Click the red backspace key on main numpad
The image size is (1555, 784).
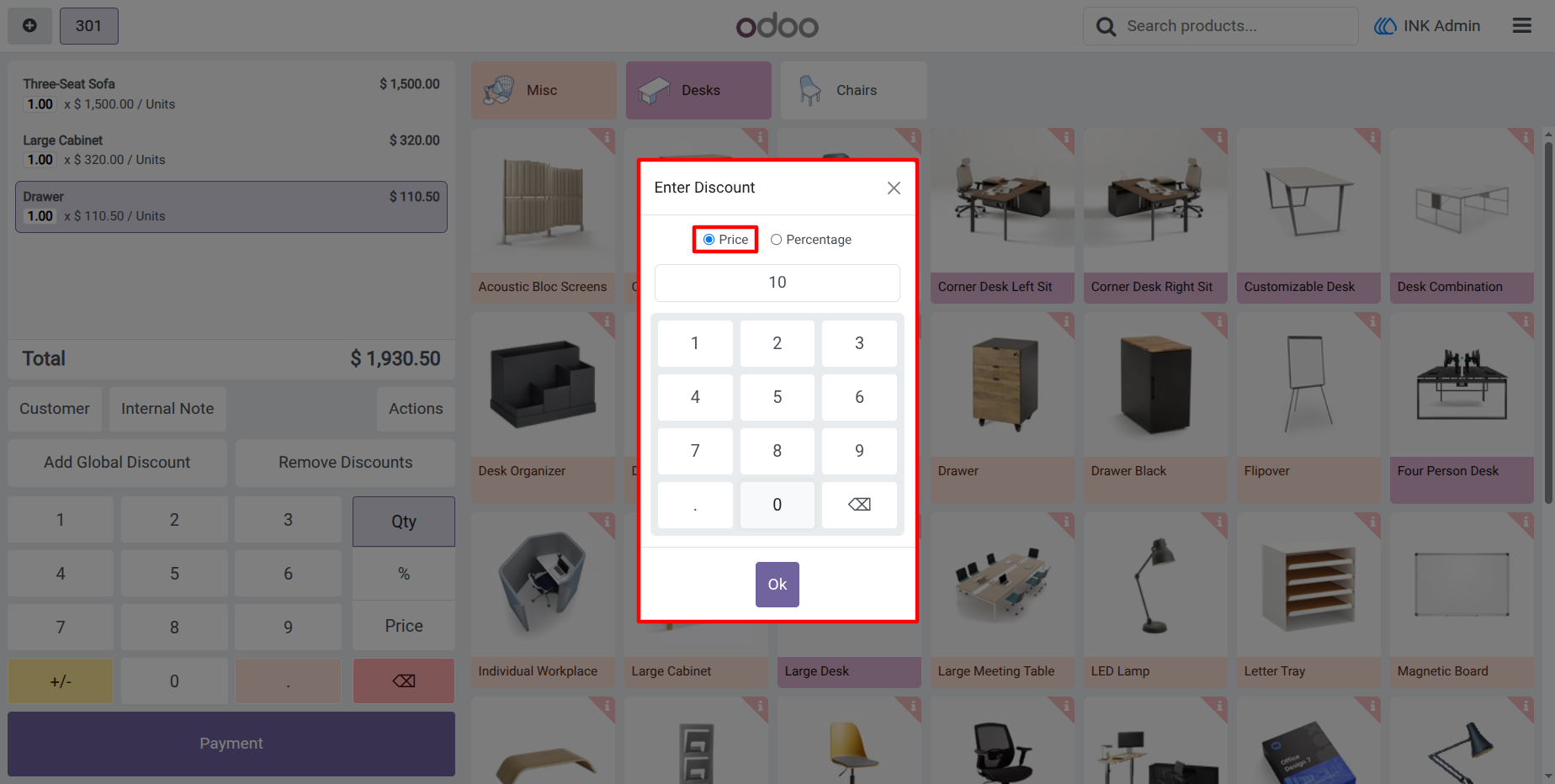click(x=404, y=681)
